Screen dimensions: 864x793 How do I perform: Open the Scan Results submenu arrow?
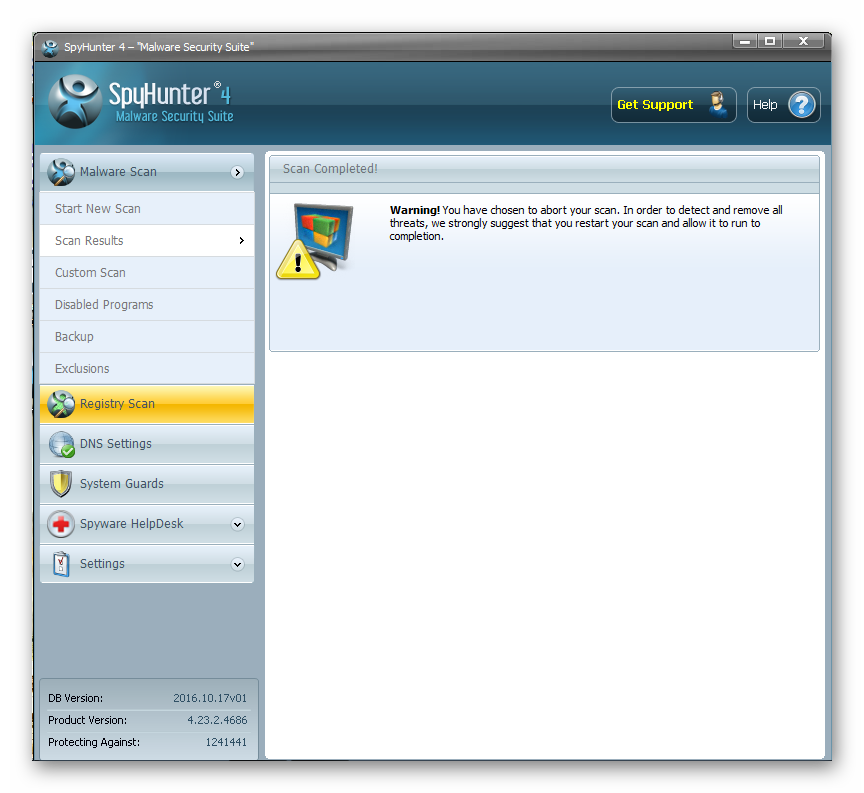click(x=241, y=241)
